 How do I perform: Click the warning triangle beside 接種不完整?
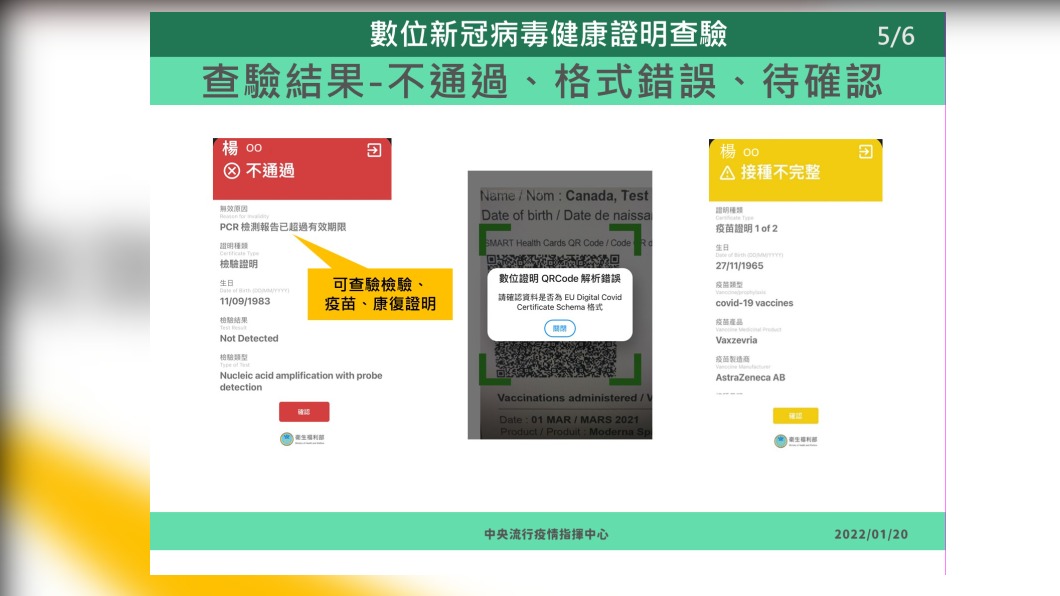click(x=727, y=173)
